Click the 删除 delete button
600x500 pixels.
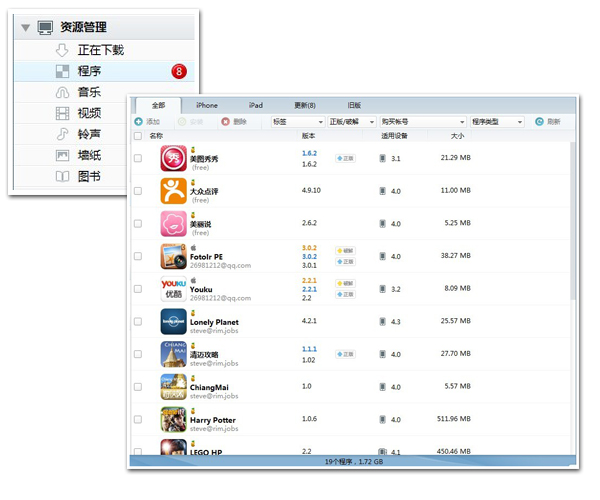[234, 122]
